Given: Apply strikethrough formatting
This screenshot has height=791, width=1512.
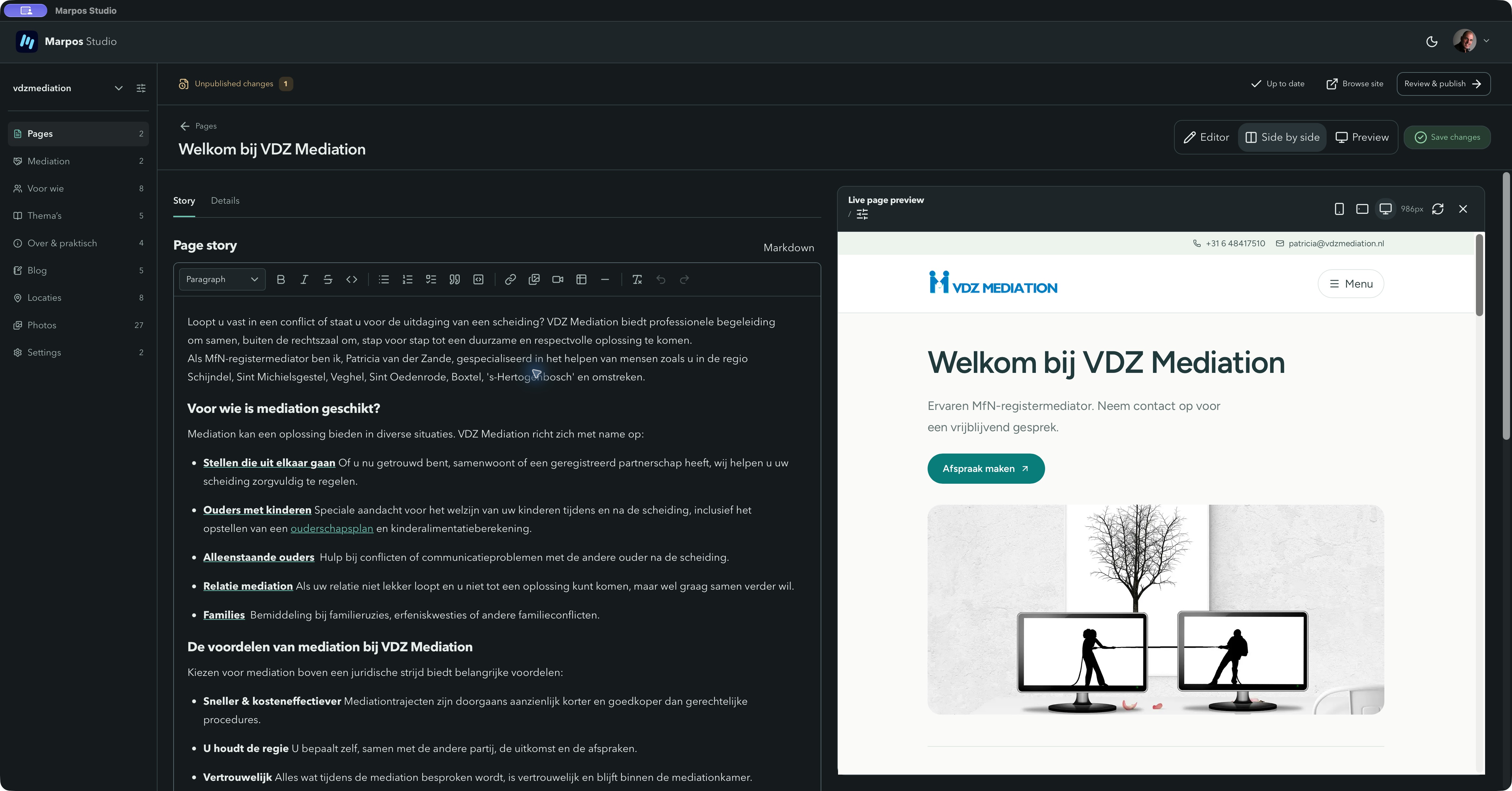Looking at the screenshot, I should point(327,279).
